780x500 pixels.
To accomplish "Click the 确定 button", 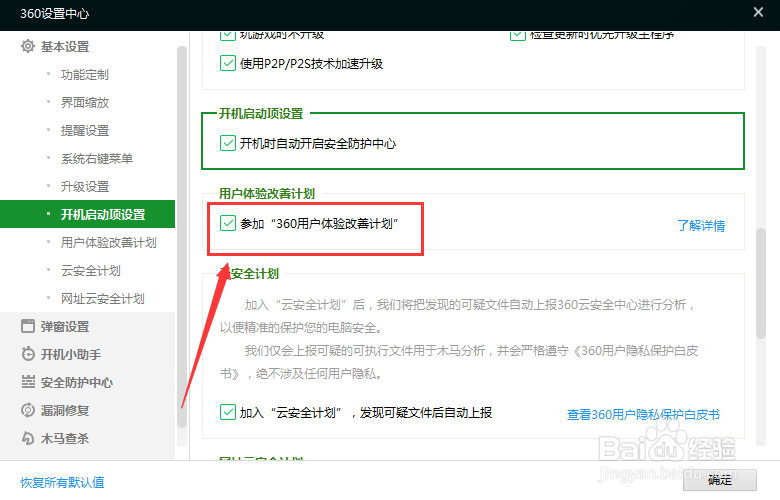I will point(720,480).
